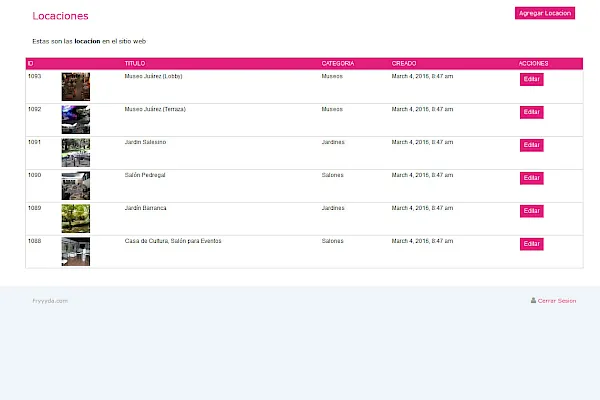Edit the Museo Juárez (Lobby) row

[532, 79]
